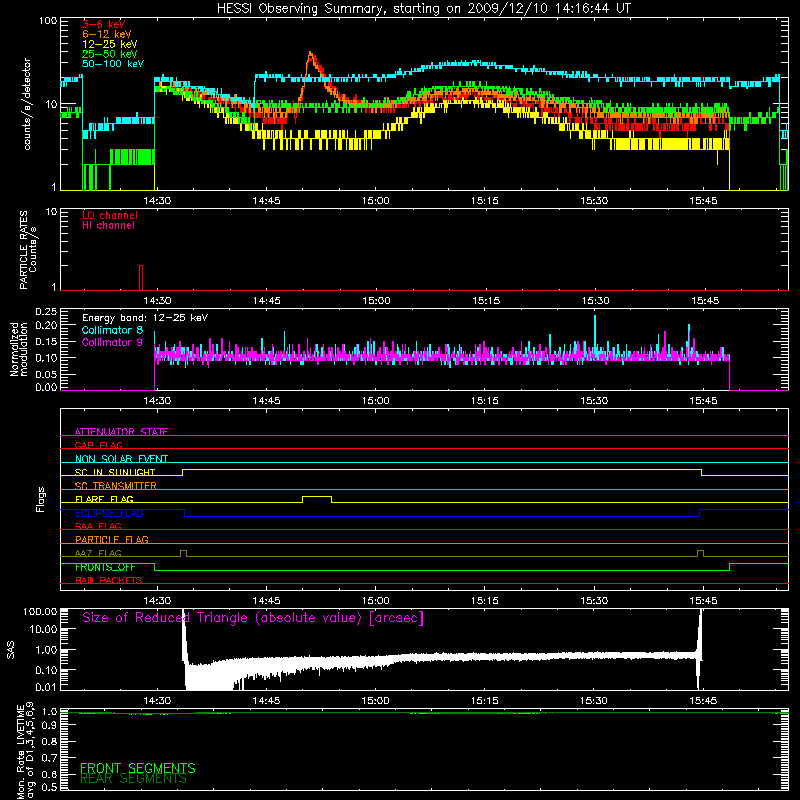Click the ATTENUATOR STATE flag label
The height and width of the screenshot is (800, 800).
[121, 432]
